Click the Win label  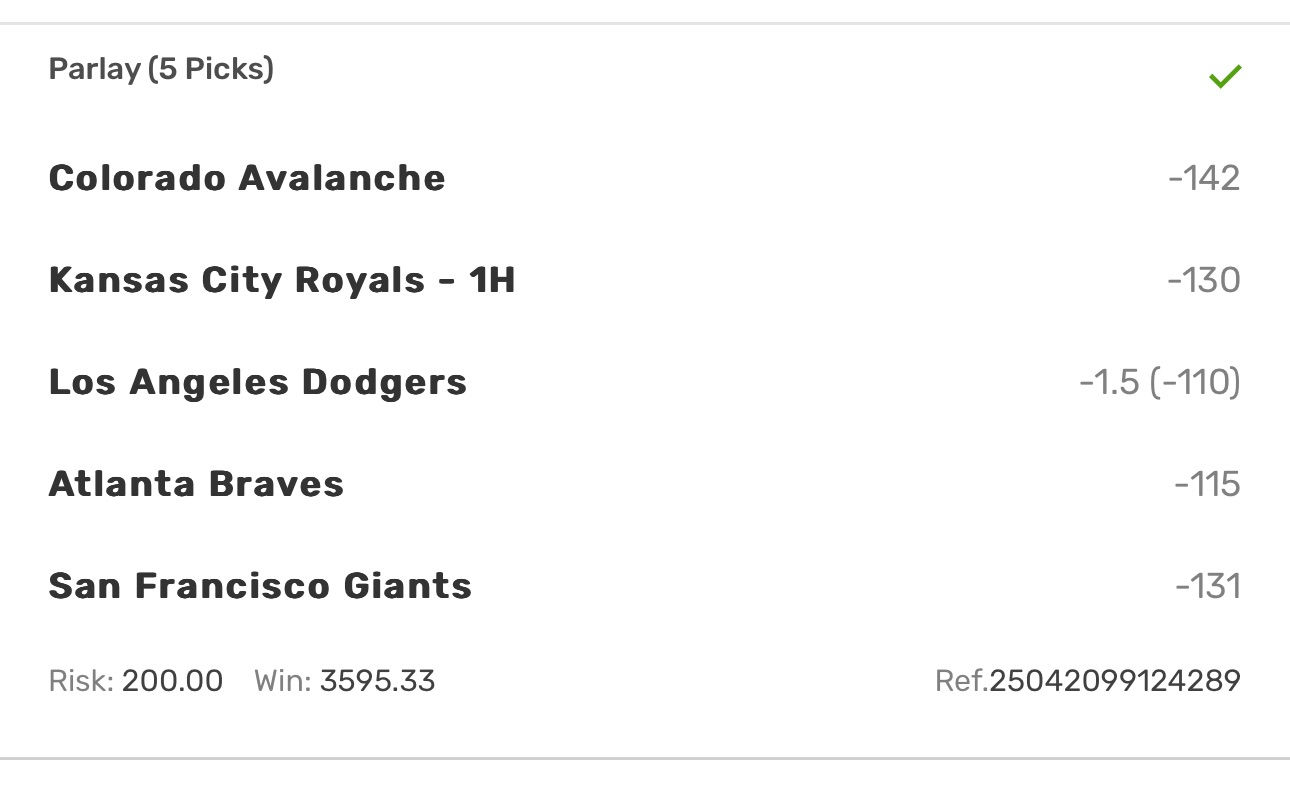[x=283, y=682]
